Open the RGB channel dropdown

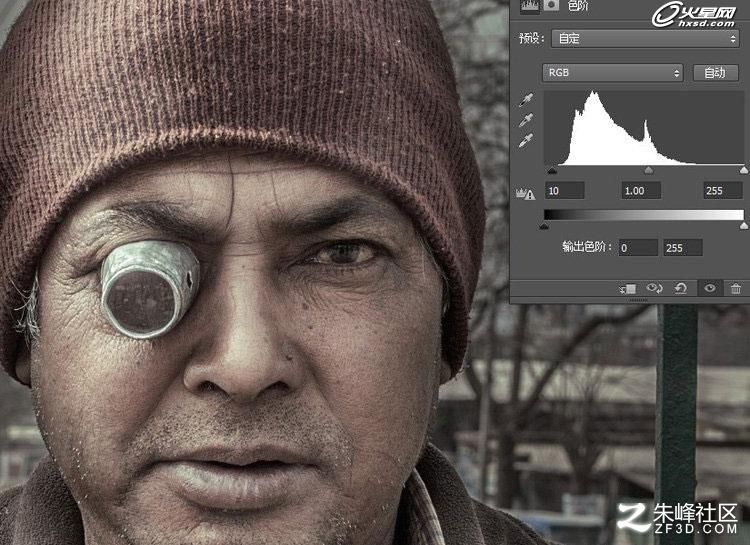pyautogui.click(x=613, y=73)
